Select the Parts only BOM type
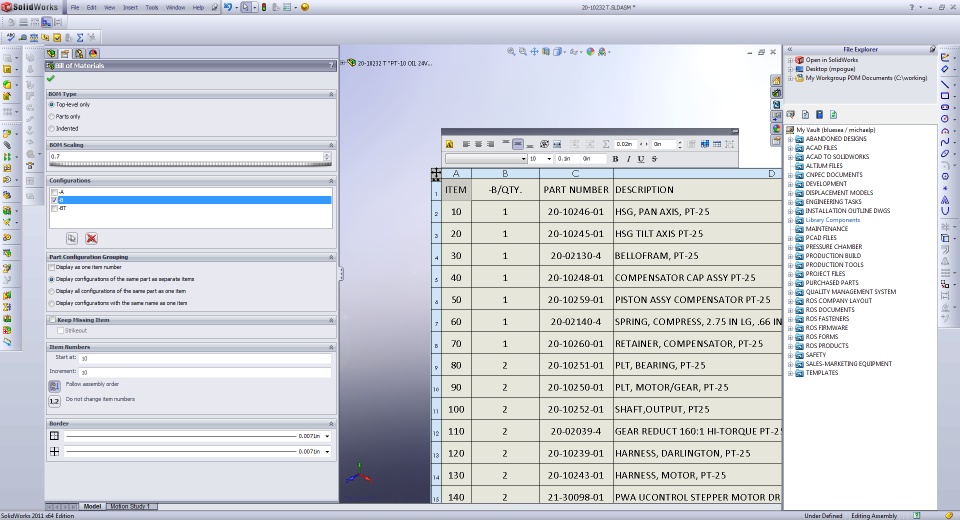960x520 pixels. 51,116
